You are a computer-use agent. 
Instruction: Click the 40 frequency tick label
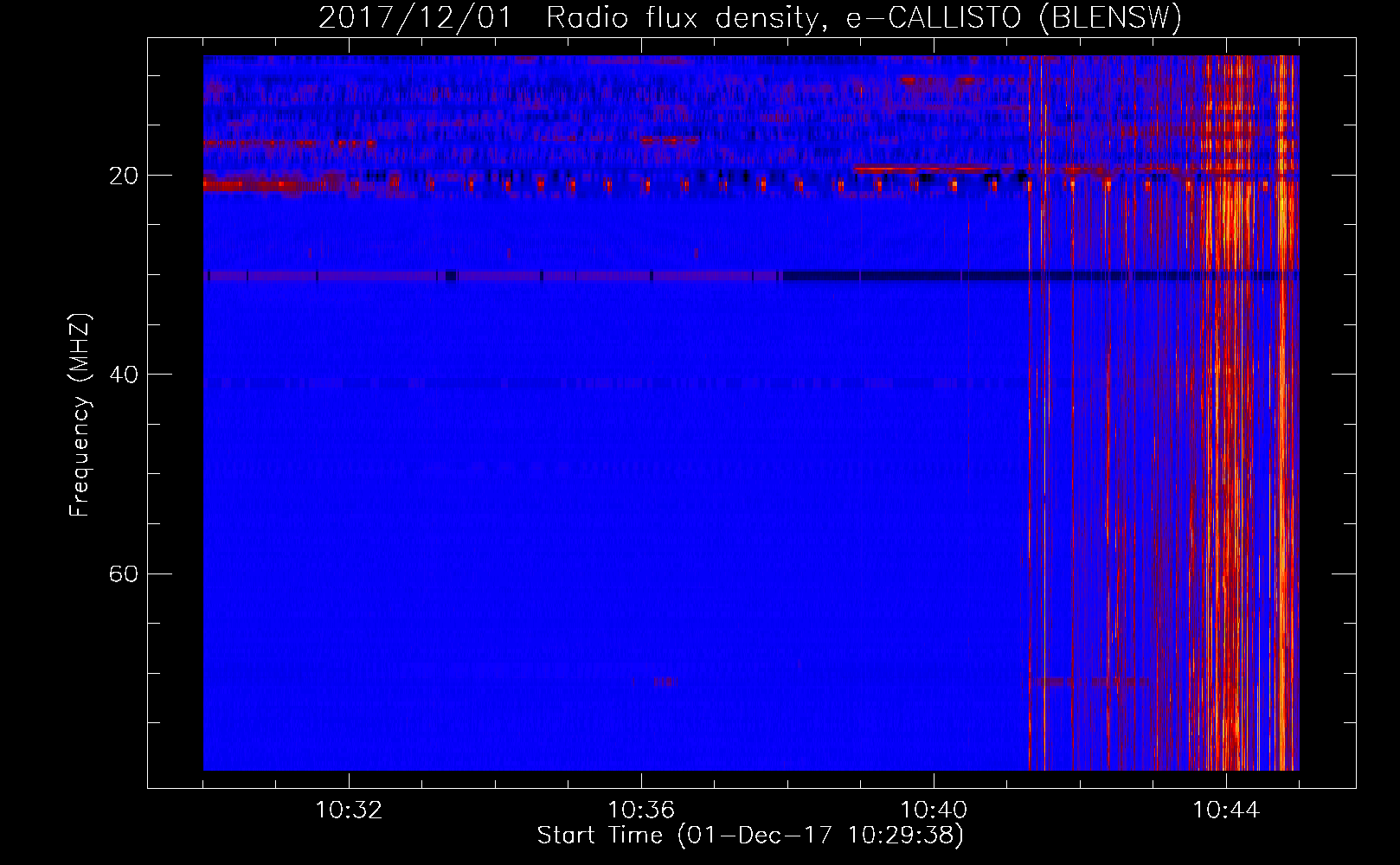coord(124,375)
